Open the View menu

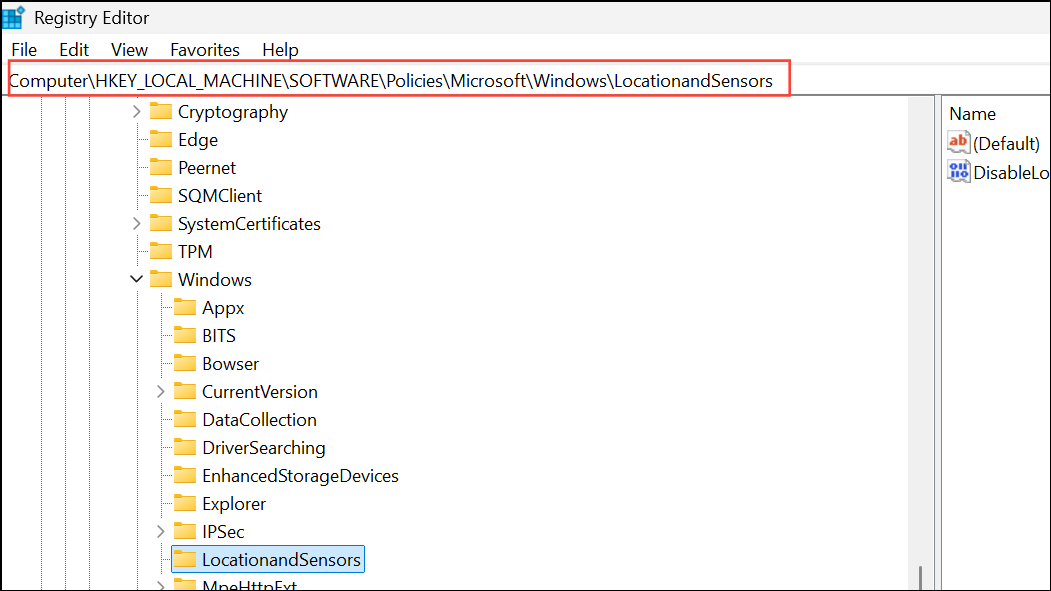click(x=129, y=50)
